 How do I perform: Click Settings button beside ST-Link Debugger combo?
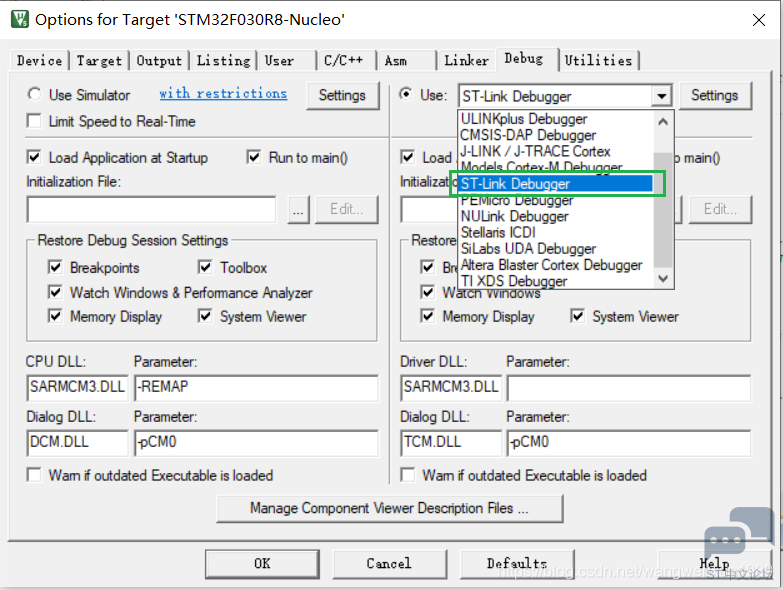coord(714,95)
